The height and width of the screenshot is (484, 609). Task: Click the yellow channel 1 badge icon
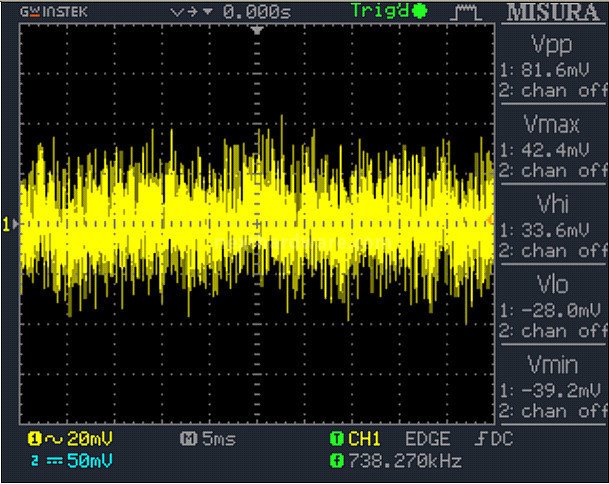[x=34, y=439]
